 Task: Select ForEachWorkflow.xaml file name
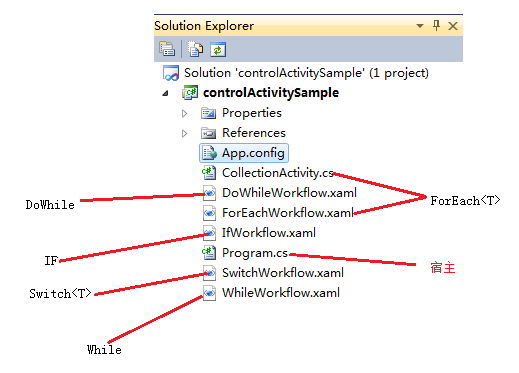click(288, 213)
